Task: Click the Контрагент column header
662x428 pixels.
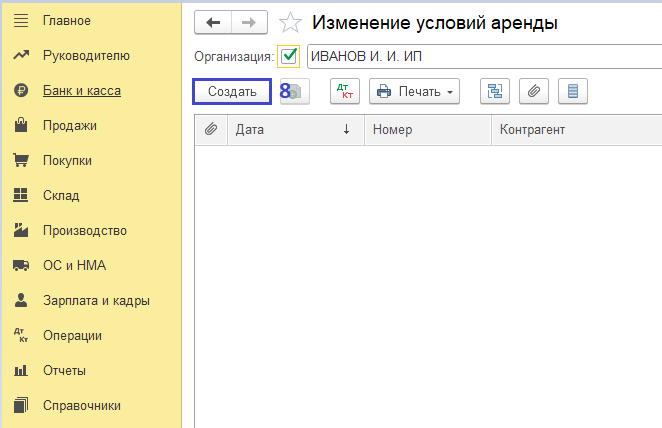Action: click(575, 130)
